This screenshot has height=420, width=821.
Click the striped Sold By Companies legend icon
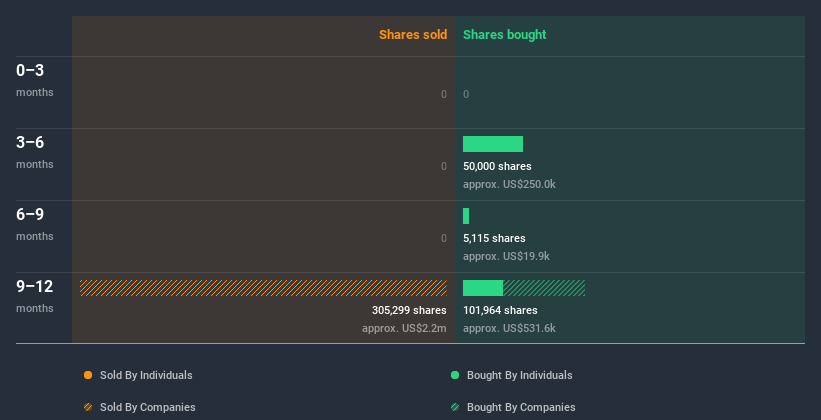88,407
